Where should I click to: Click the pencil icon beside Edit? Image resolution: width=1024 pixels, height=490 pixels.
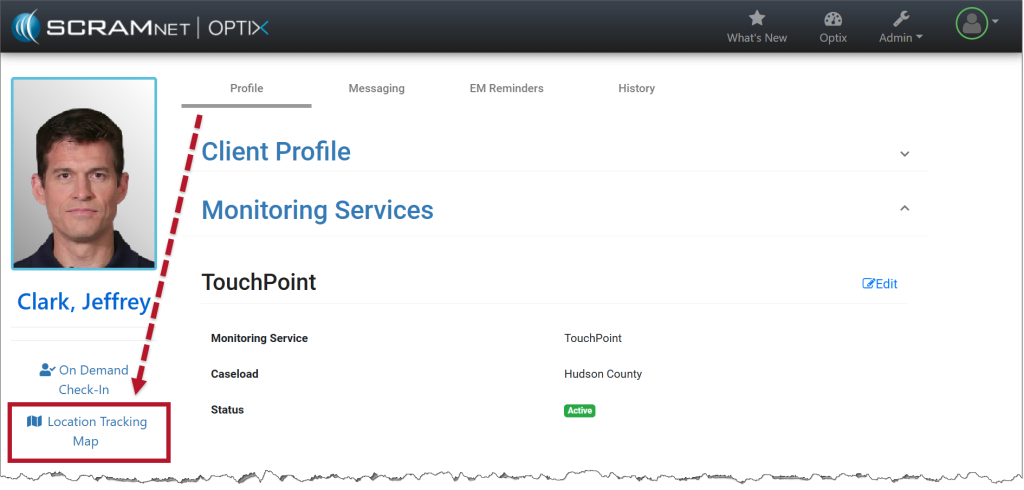tap(868, 284)
